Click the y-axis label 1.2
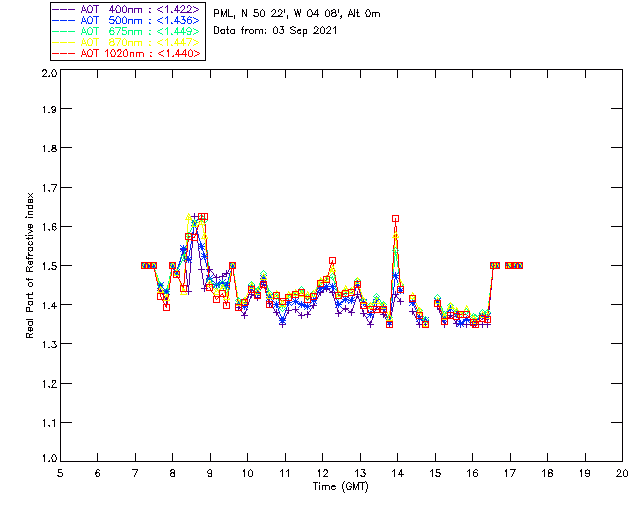Image resolution: width=640 pixels, height=512 pixels. (49, 384)
